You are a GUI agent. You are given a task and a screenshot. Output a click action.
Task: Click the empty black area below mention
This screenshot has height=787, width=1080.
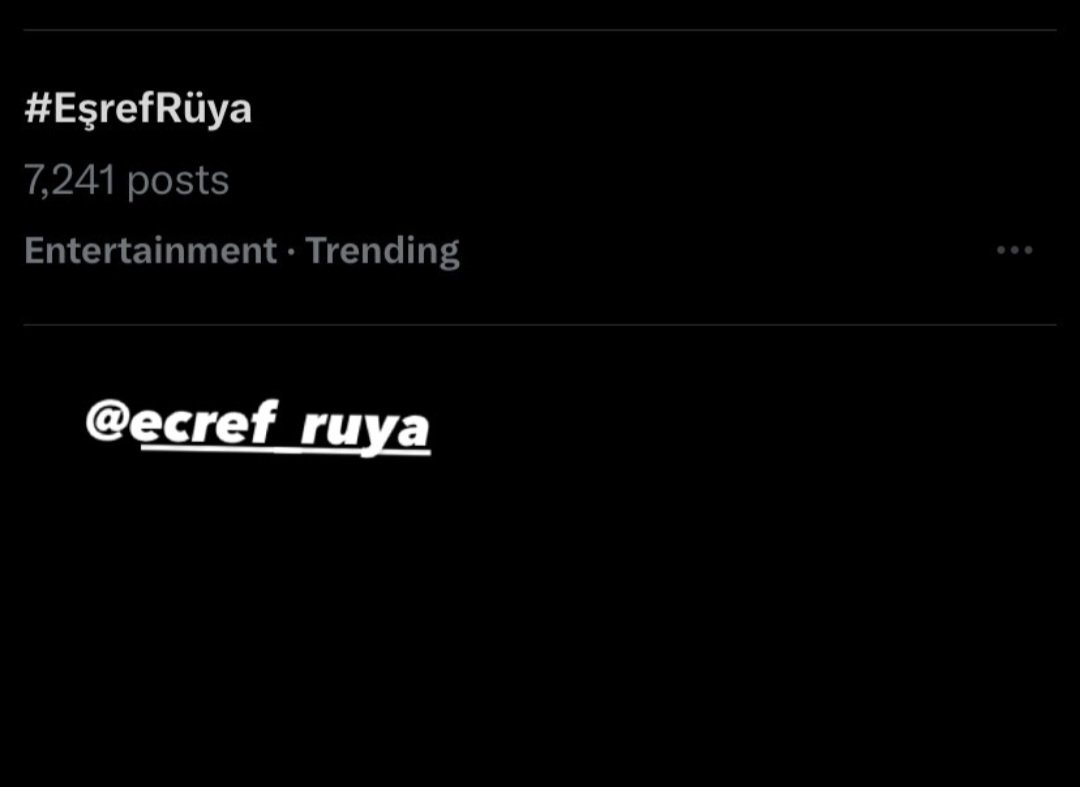pos(540,620)
